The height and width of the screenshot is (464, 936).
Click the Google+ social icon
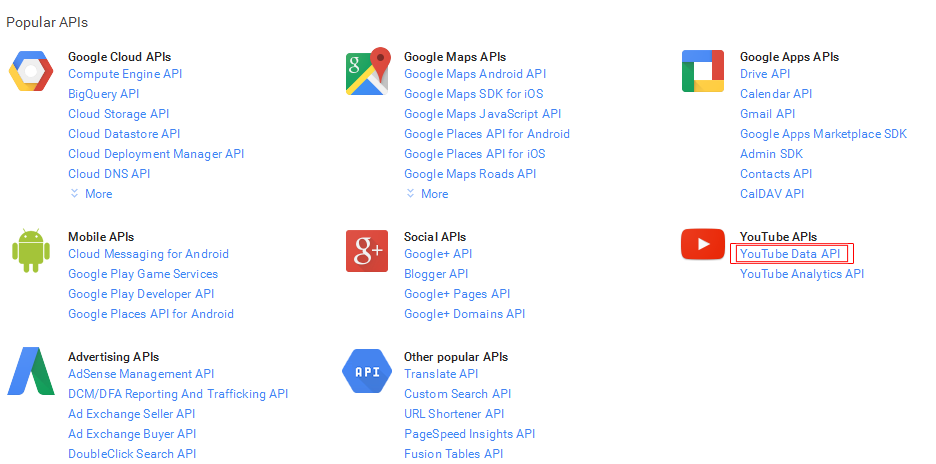click(366, 250)
